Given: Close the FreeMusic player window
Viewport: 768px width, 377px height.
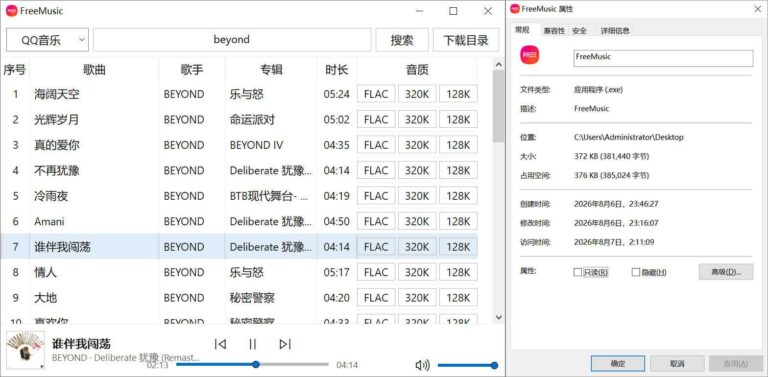Looking at the screenshot, I should (x=488, y=11).
